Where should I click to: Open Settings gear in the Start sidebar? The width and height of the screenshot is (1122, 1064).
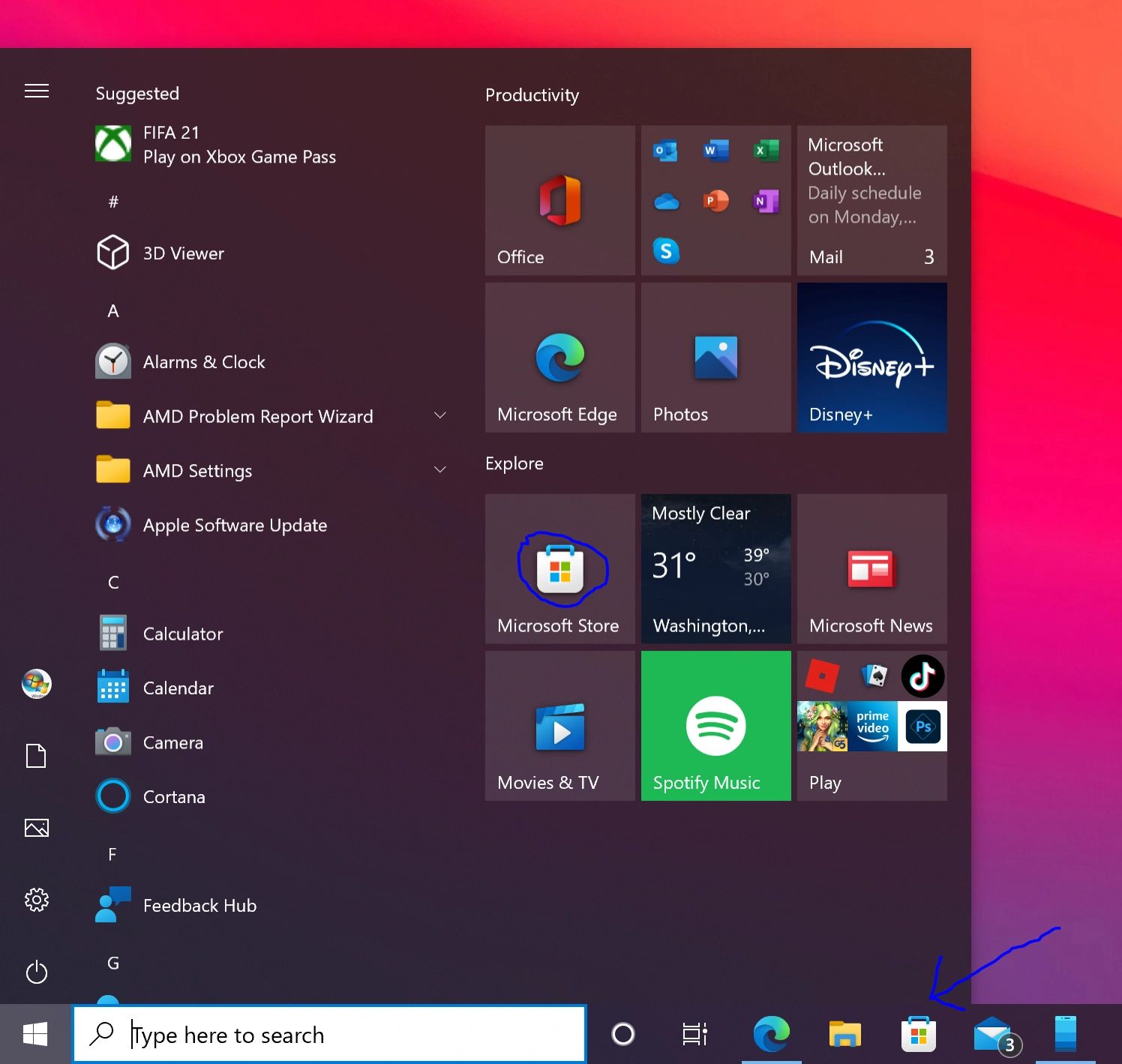[x=37, y=900]
